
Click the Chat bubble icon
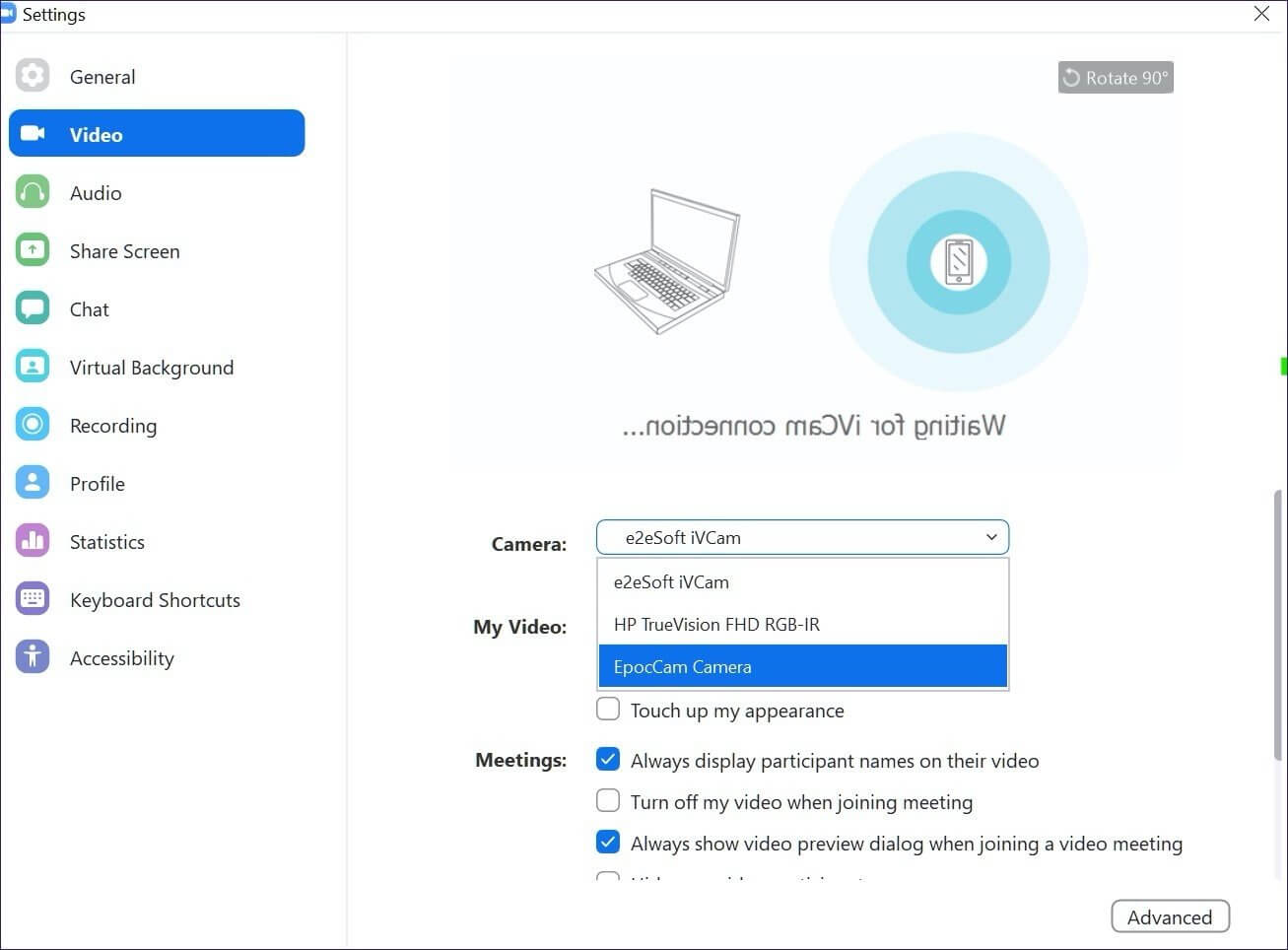click(33, 308)
